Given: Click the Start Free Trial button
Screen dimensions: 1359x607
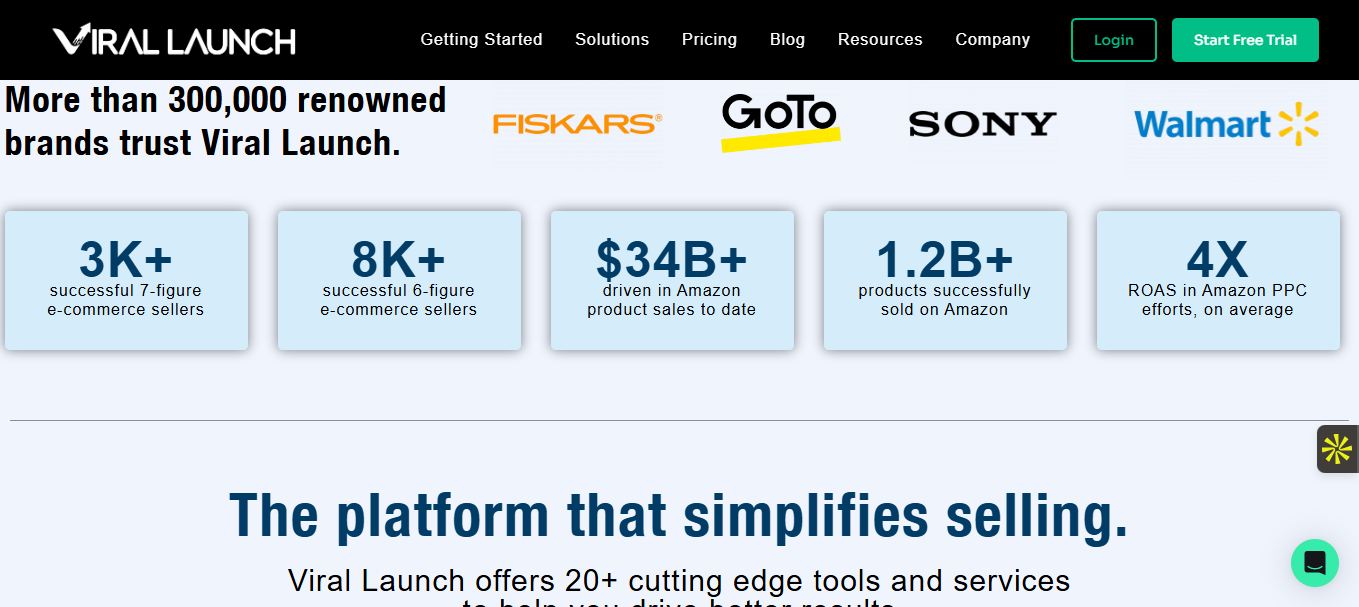Looking at the screenshot, I should [x=1245, y=40].
